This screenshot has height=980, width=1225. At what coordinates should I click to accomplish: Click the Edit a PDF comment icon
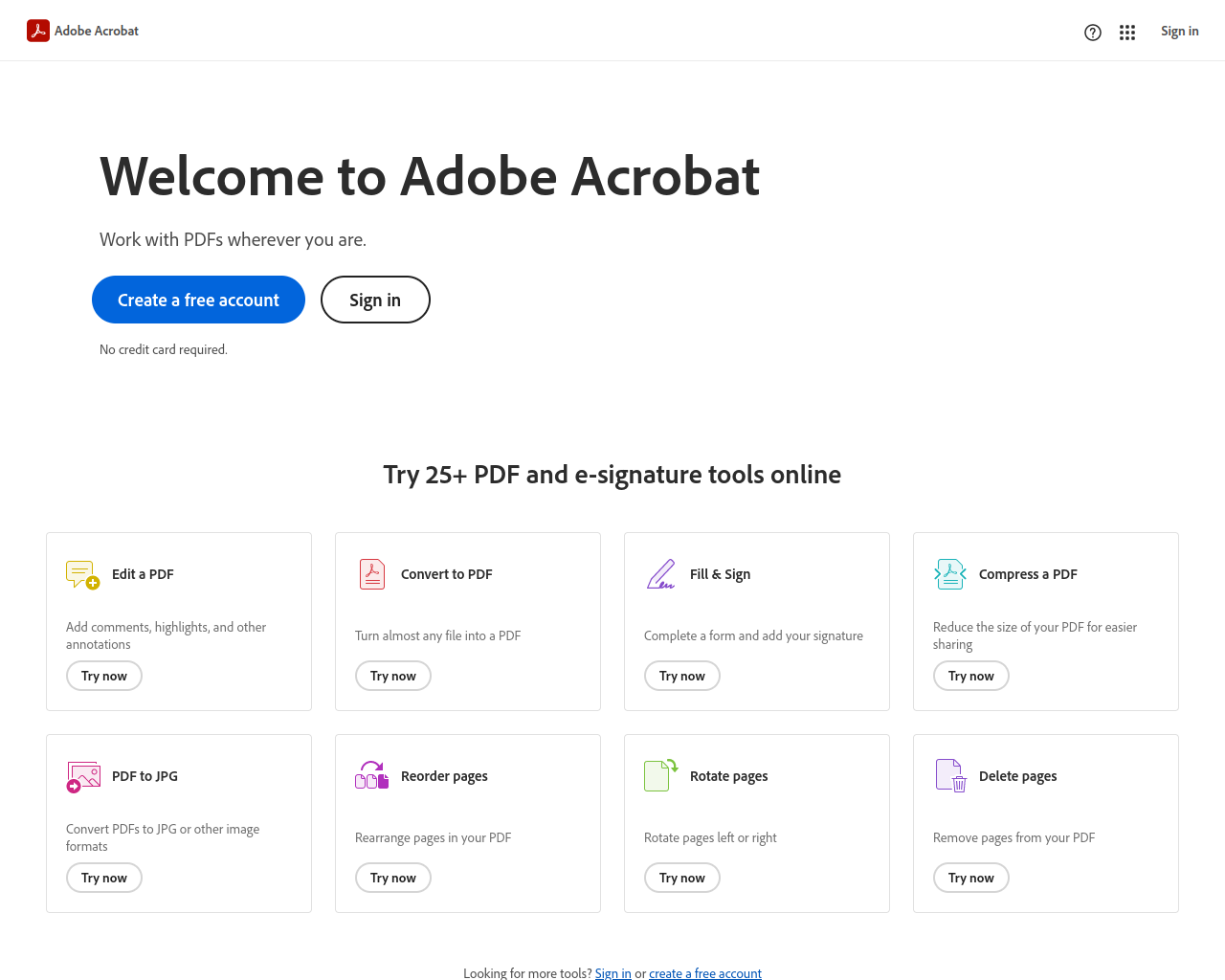pos(83,574)
